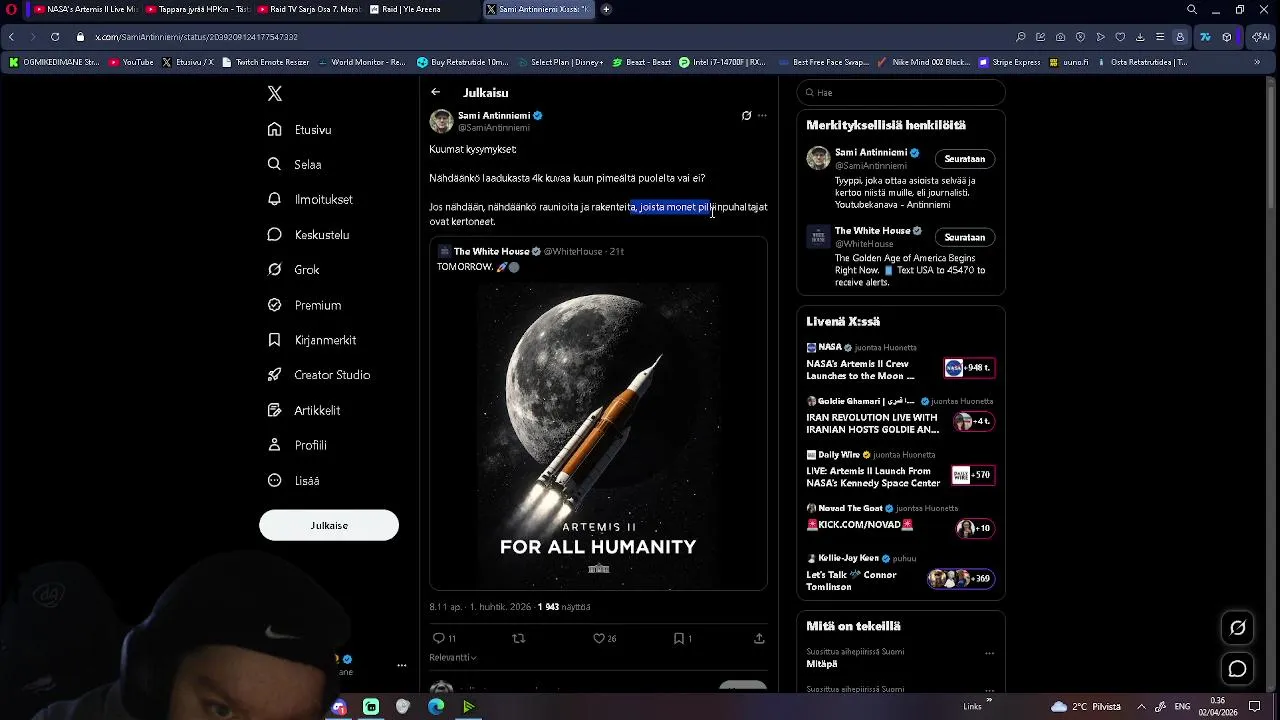Open Profiili in the sidebar
This screenshot has width=1280, height=720.
coord(298,445)
